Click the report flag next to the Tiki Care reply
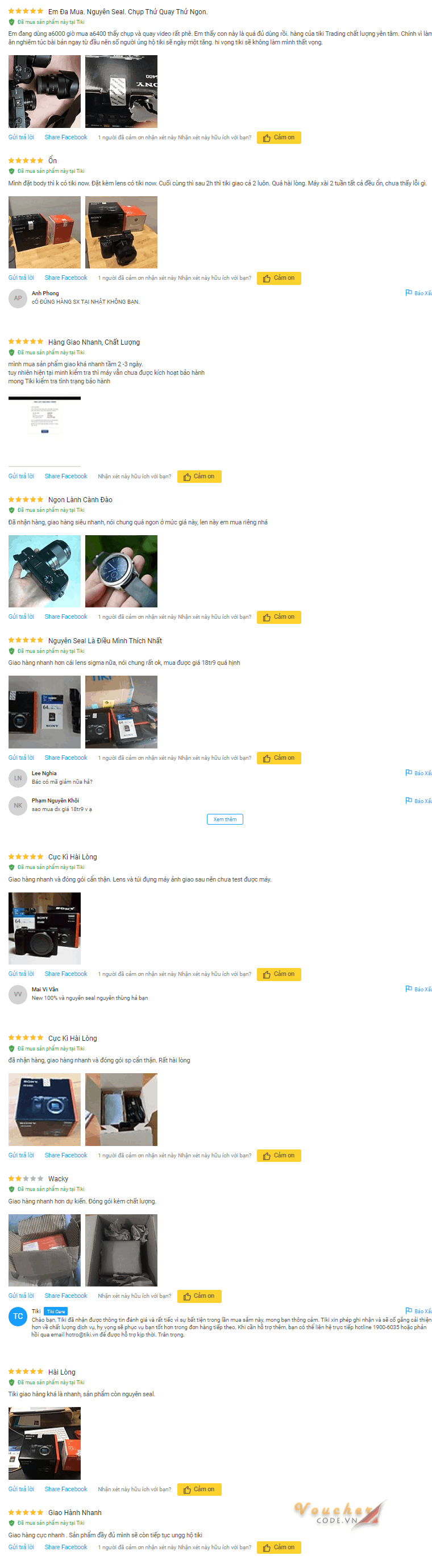Image resolution: width=432 pixels, height=1568 pixels. coord(418,1310)
